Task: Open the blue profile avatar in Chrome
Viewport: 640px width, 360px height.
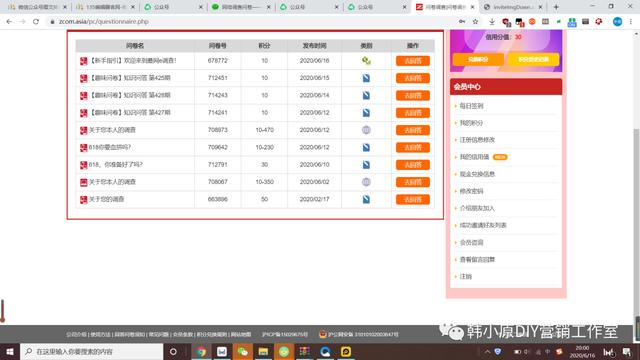Action: pos(618,22)
